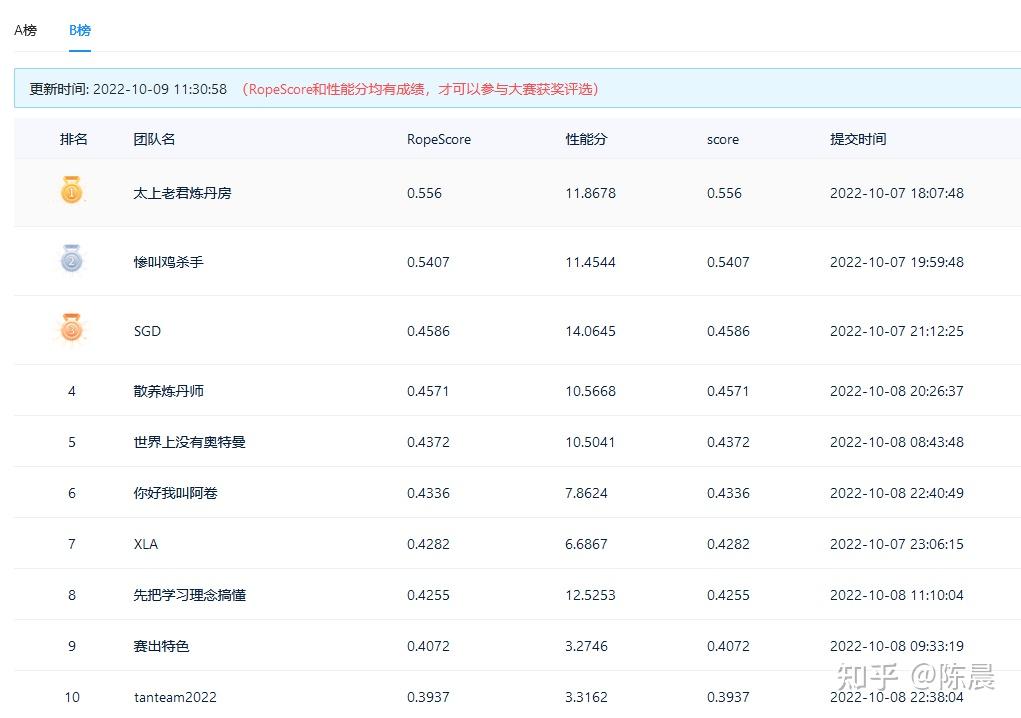Click performance score 11.4544
1021x718 pixels.
coord(591,262)
